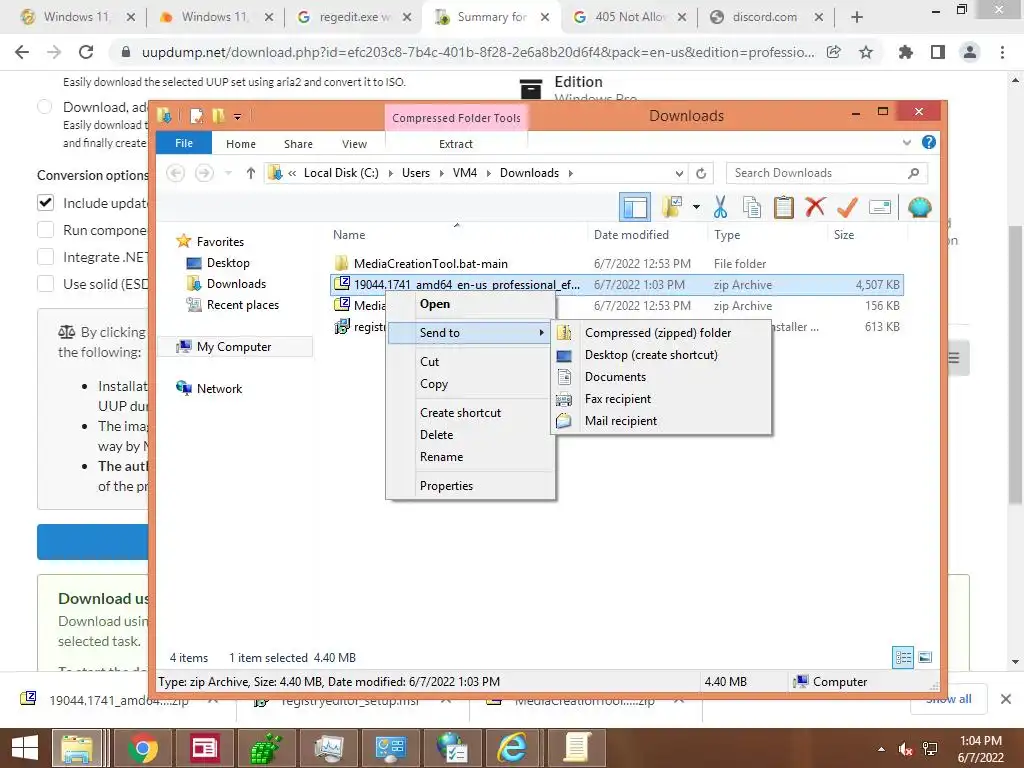
Task: Click Refresh button next to address bar
Action: pos(701,173)
